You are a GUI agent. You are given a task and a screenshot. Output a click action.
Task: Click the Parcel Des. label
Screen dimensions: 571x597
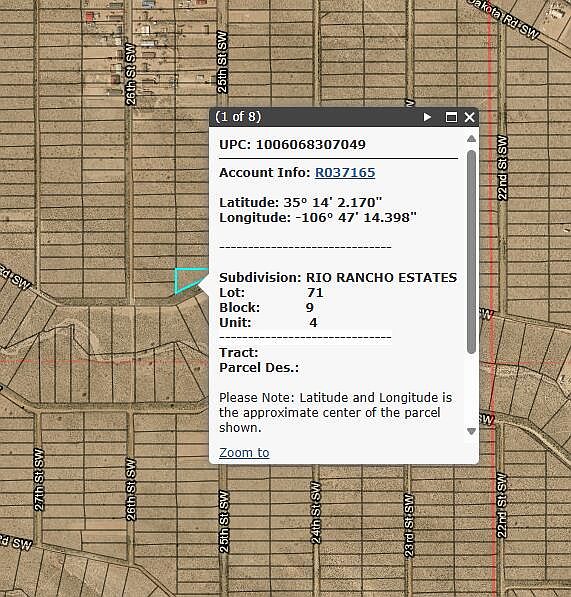pos(259,367)
